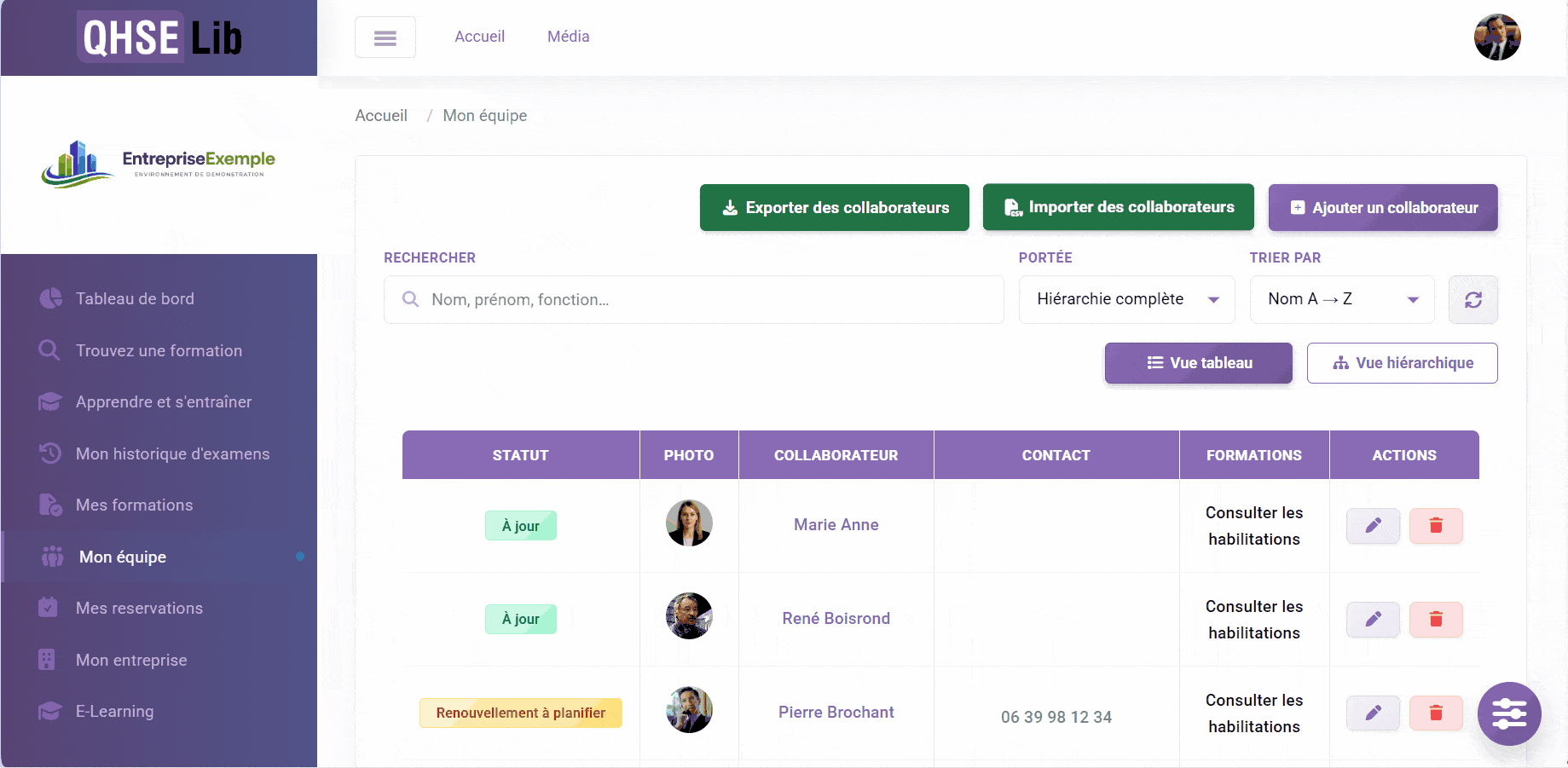Switch to Vue tableau view
Viewport: 1568px width, 768px height.
(x=1197, y=362)
